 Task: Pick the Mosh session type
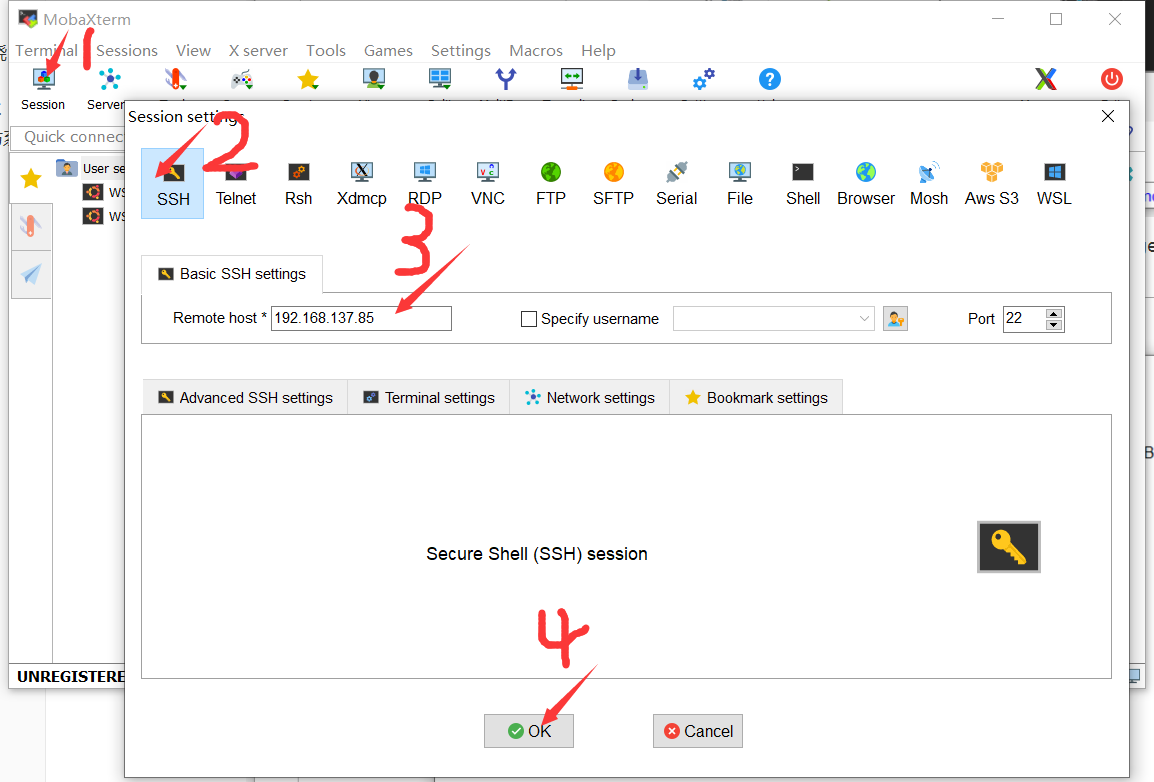coord(929,183)
